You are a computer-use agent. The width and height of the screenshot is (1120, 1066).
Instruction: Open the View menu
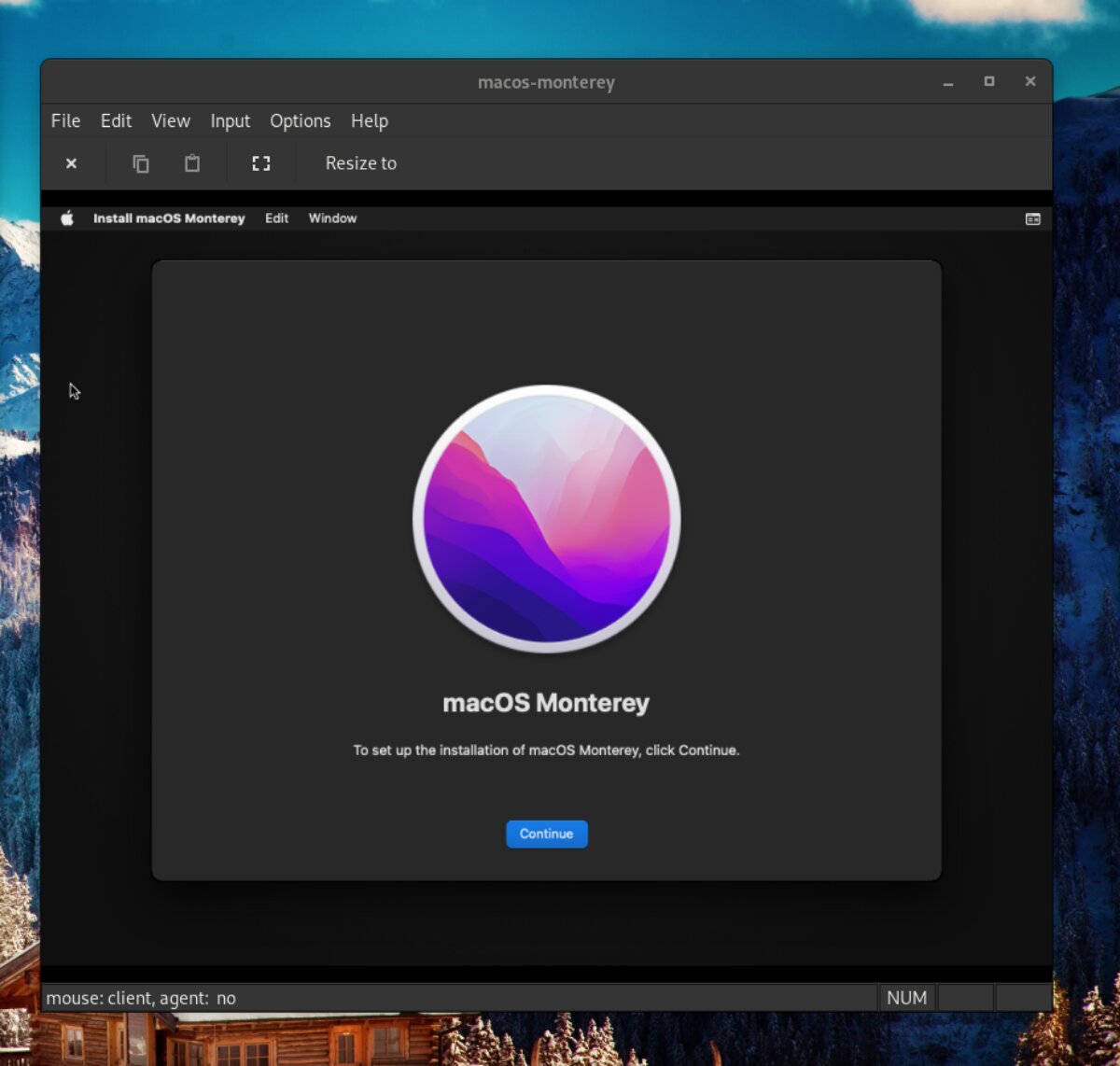click(170, 120)
